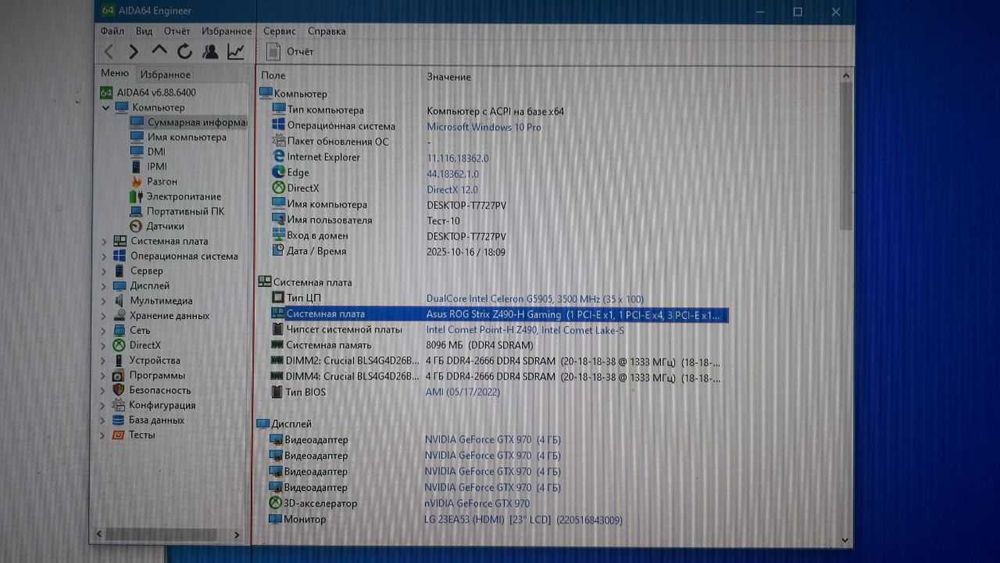Viewport: 1000px width, 563px height.
Task: Click the Отчёт report button
Action: [290, 52]
